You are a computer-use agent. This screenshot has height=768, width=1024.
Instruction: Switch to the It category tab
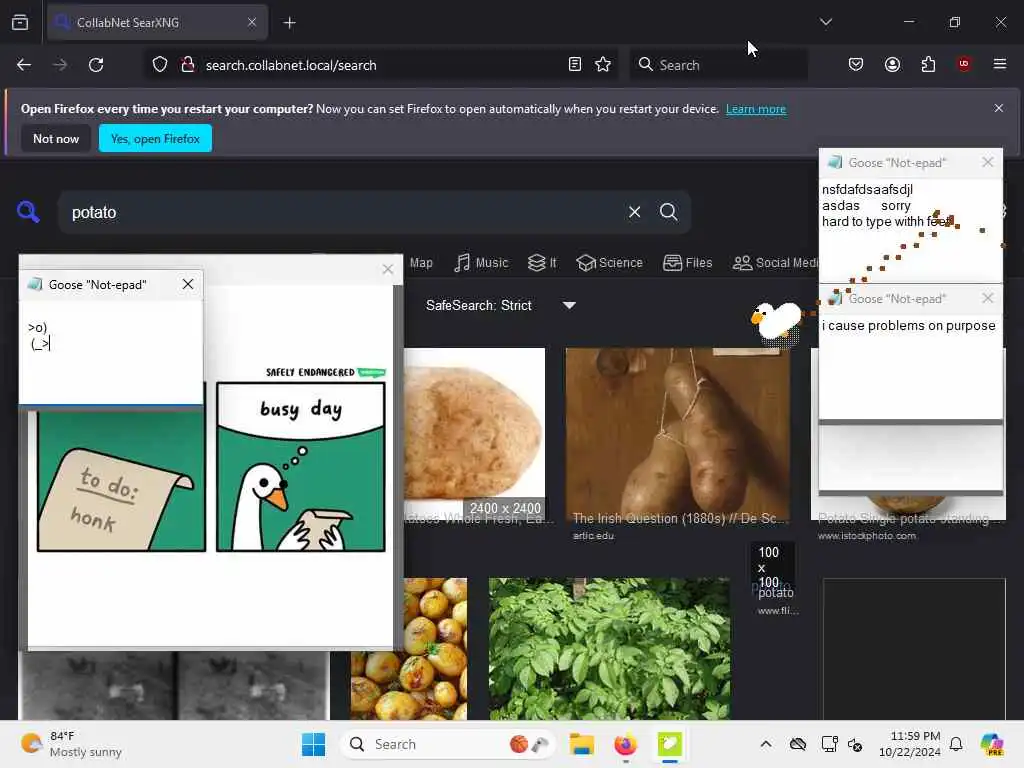542,263
